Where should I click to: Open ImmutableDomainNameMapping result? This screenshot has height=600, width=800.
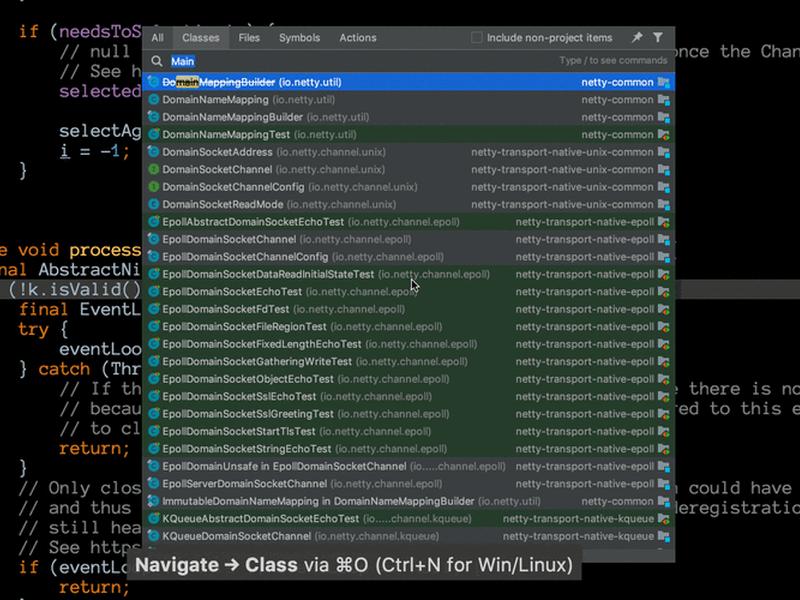coord(408,501)
